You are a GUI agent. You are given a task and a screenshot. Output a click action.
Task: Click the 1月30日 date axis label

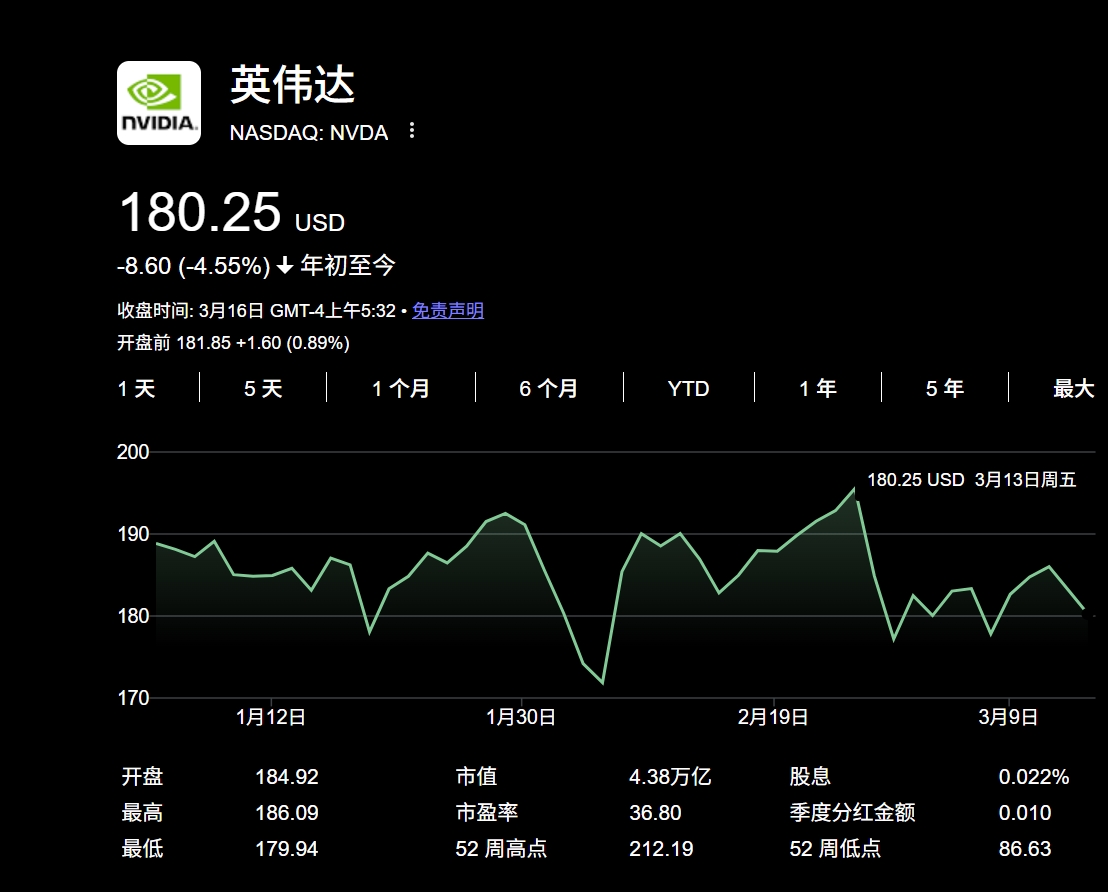(520, 717)
